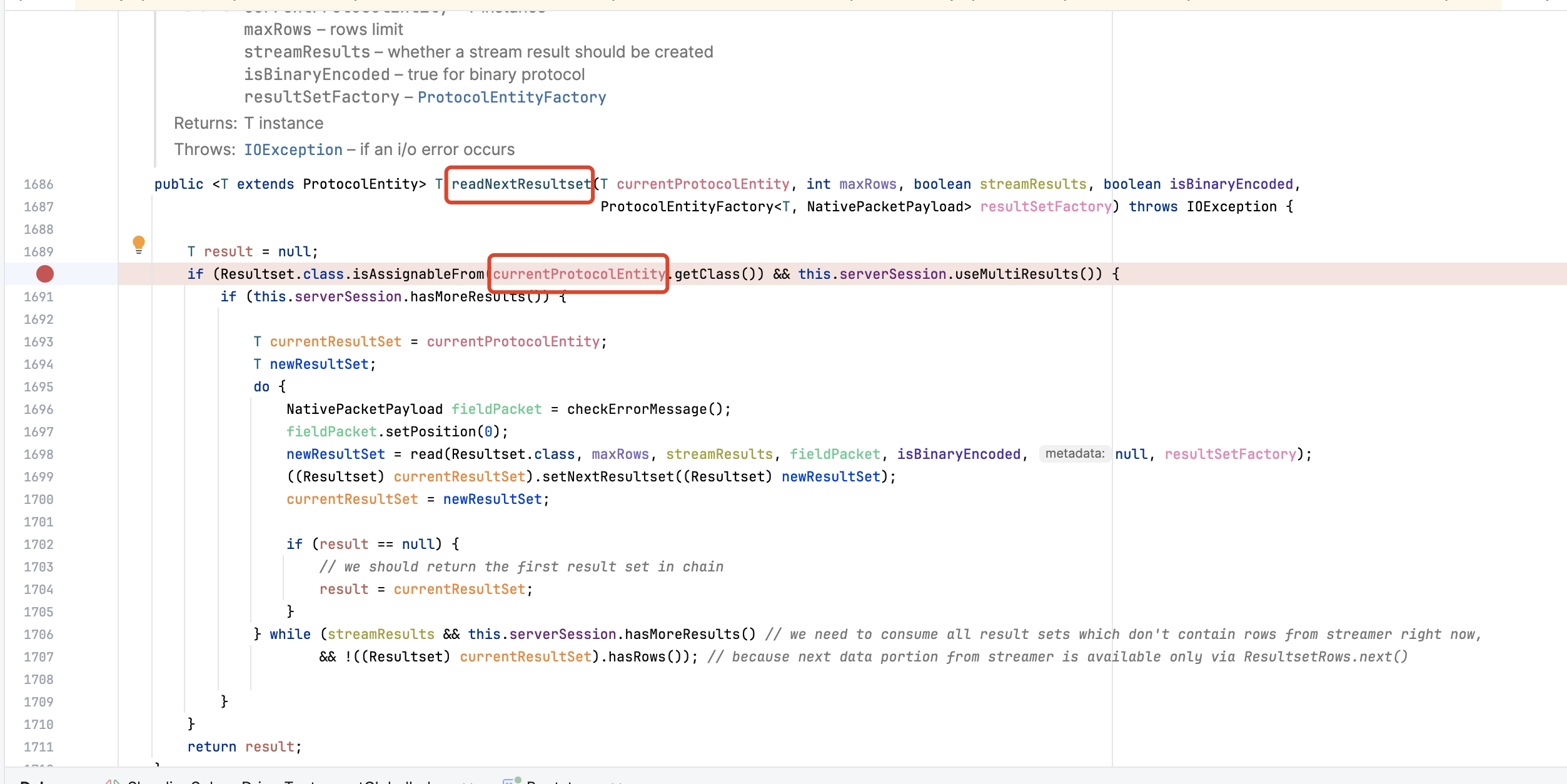Click the readNextResultset method name
This screenshot has width=1567, height=784.
[521, 184]
